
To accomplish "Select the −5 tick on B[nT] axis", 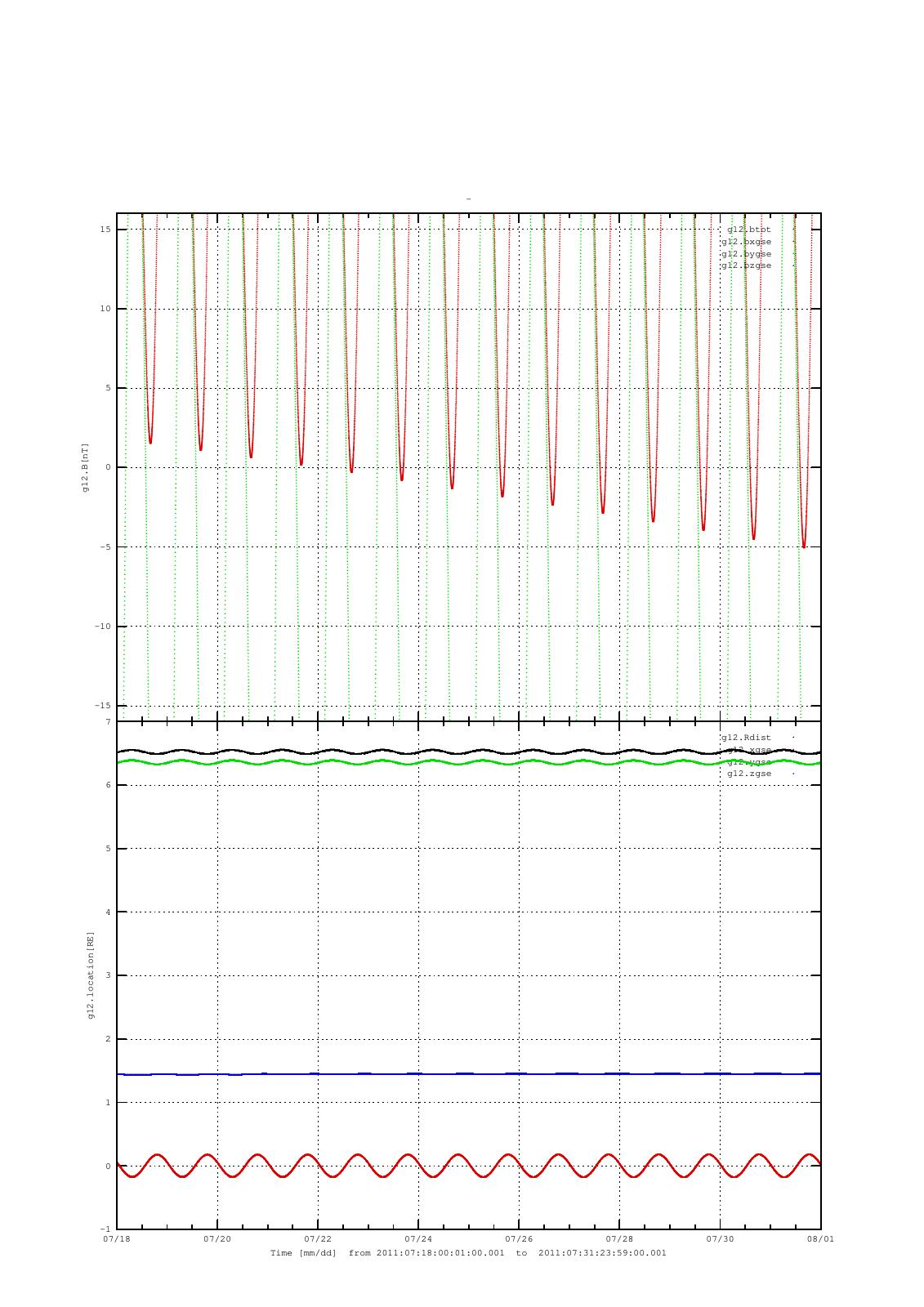I will 105,547.
